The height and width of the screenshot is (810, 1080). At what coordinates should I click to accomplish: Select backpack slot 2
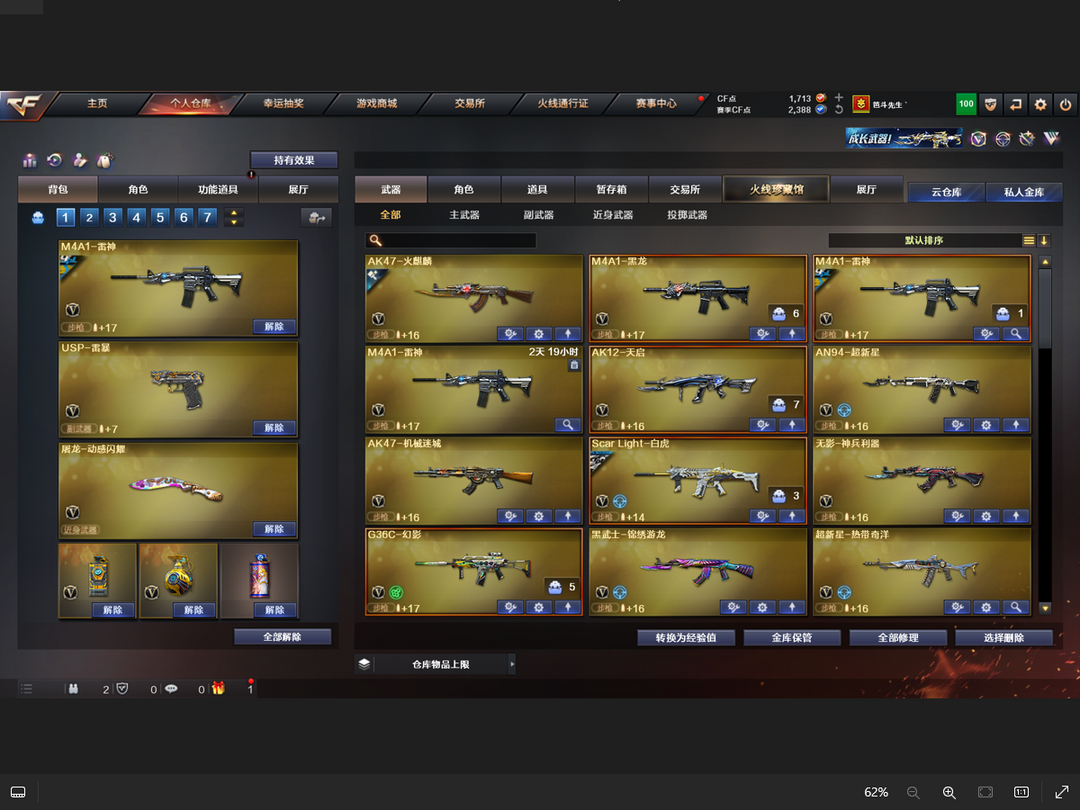pyautogui.click(x=89, y=218)
